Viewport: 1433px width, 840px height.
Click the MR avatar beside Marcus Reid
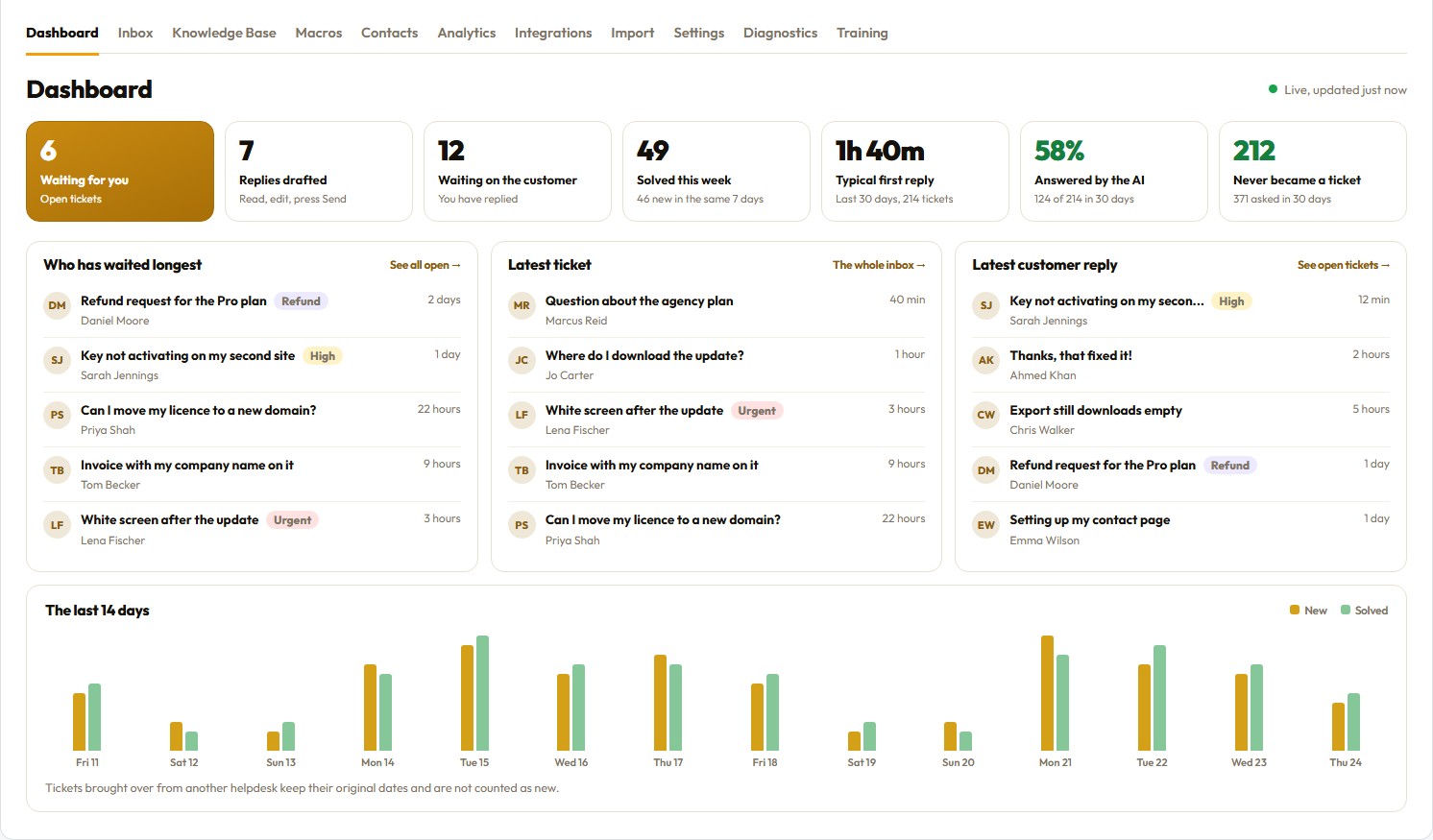click(x=522, y=305)
